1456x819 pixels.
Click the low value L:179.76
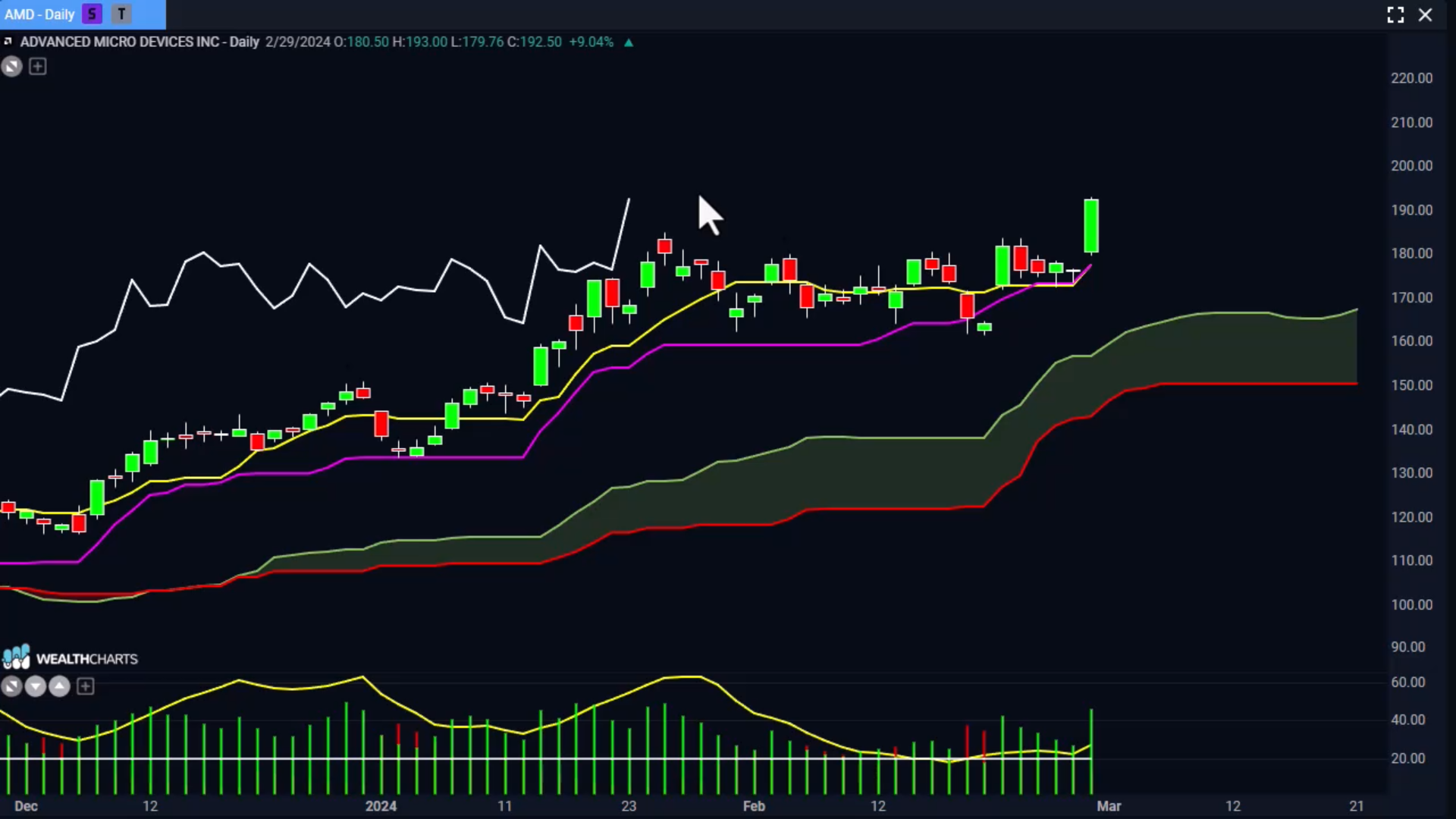click(x=478, y=42)
